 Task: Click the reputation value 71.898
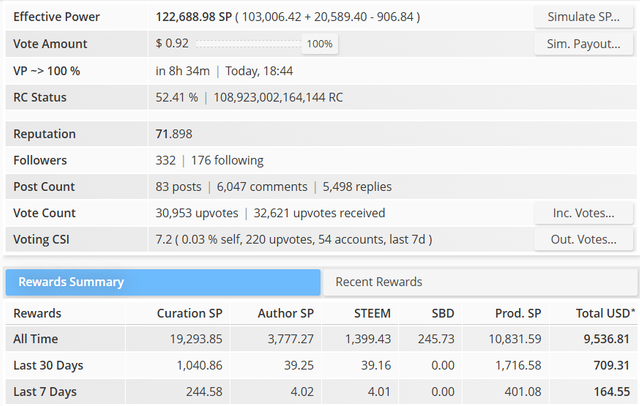click(174, 134)
